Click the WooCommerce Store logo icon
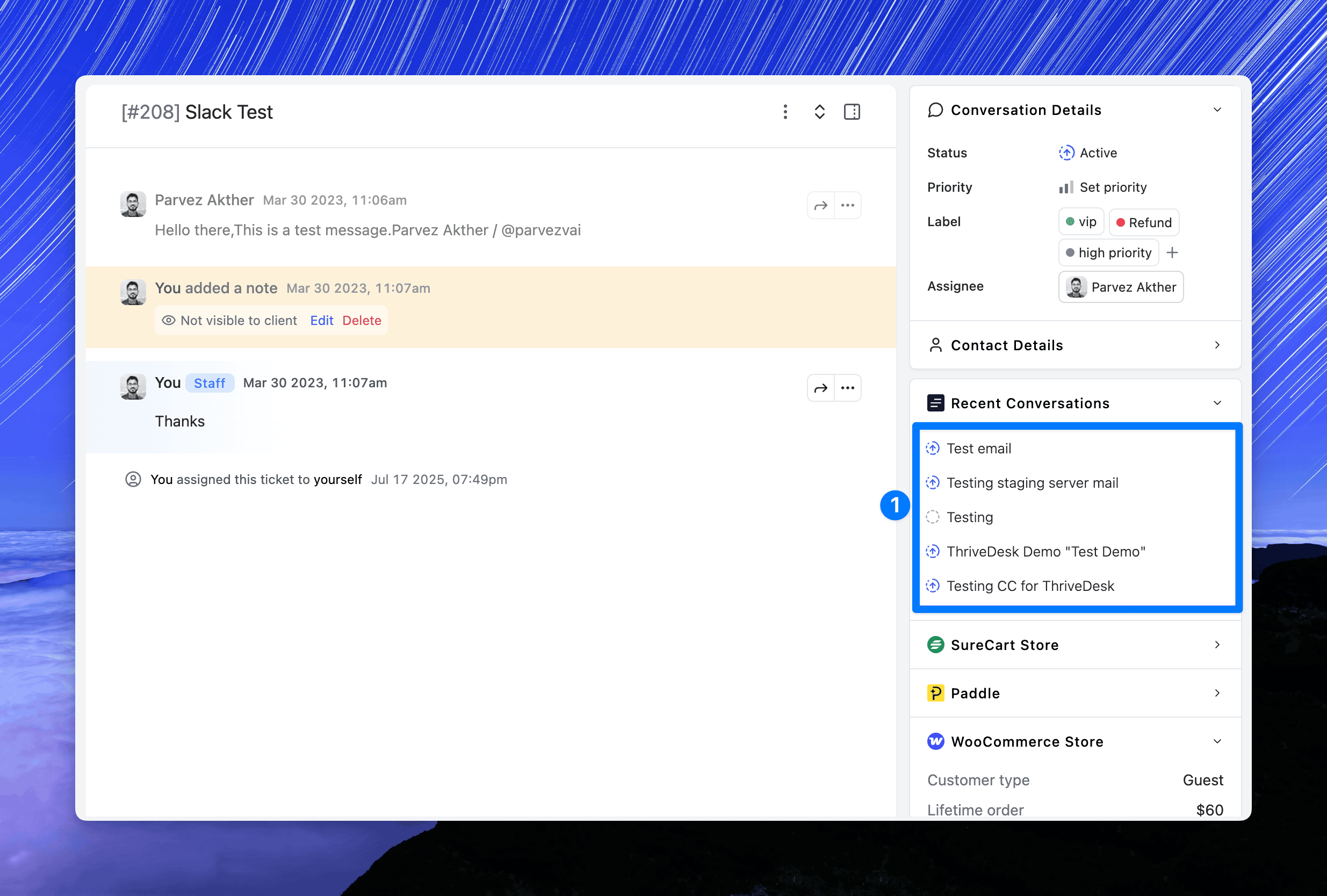 coord(935,741)
